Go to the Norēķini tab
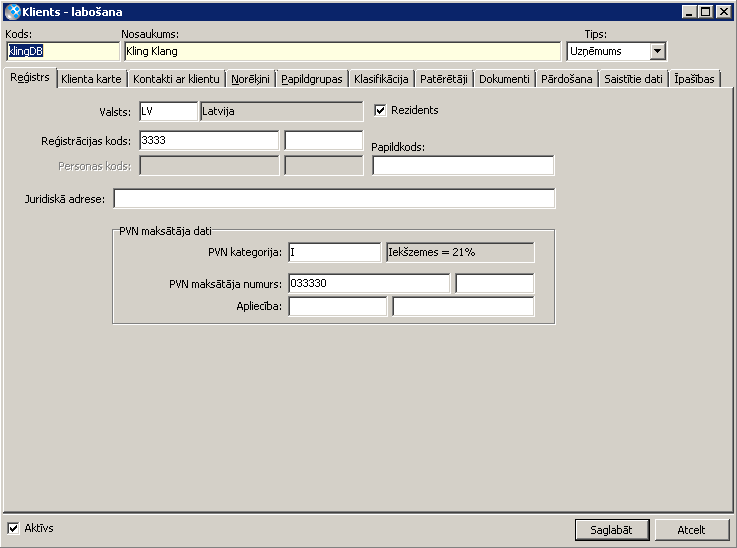This screenshot has width=737, height=548. click(x=250, y=78)
